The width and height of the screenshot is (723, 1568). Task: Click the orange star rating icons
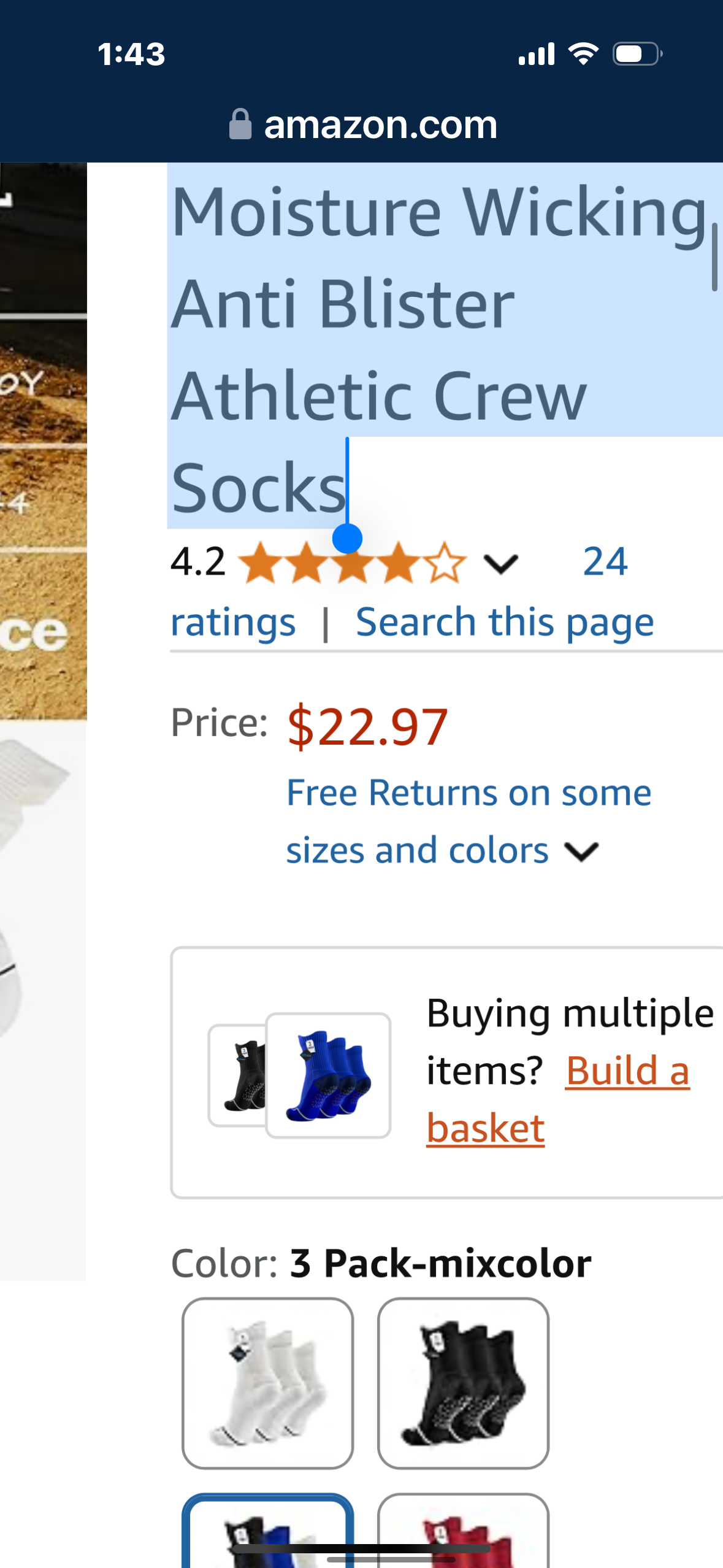point(352,562)
